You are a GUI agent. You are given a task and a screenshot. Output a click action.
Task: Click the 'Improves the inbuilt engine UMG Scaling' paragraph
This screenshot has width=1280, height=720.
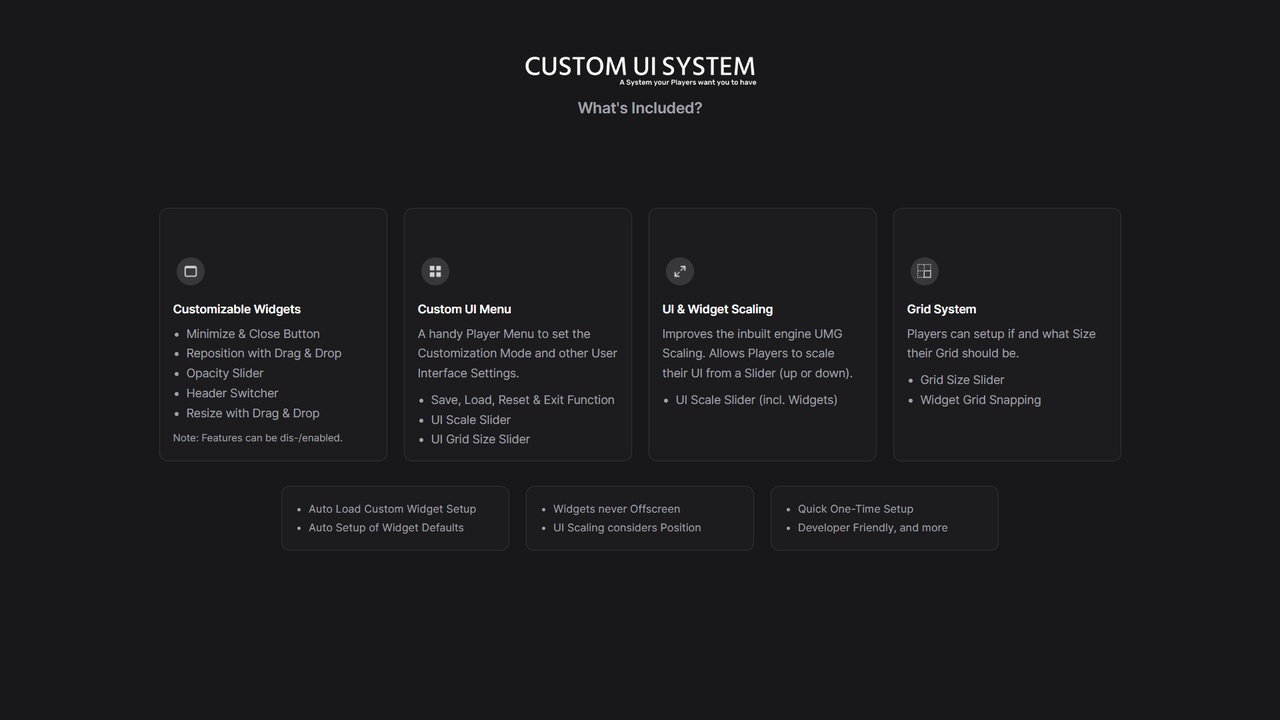[758, 353]
